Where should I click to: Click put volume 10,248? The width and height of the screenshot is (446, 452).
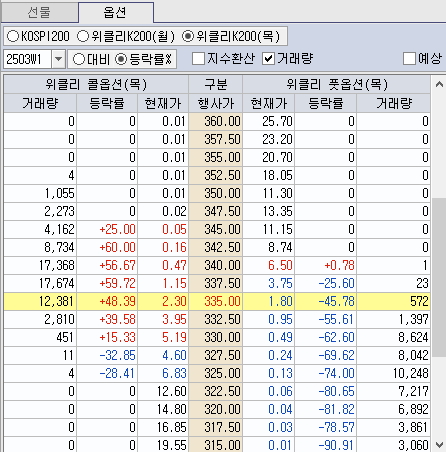pyautogui.click(x=393, y=373)
